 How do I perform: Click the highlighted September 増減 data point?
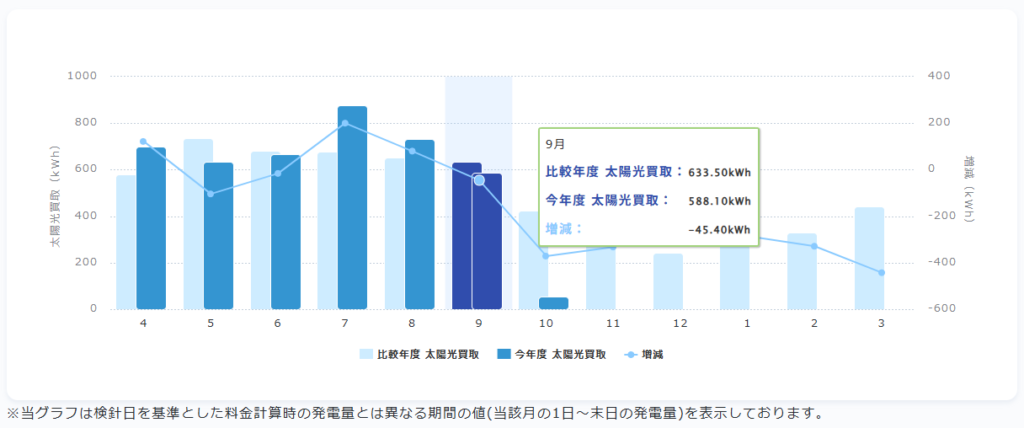479,180
